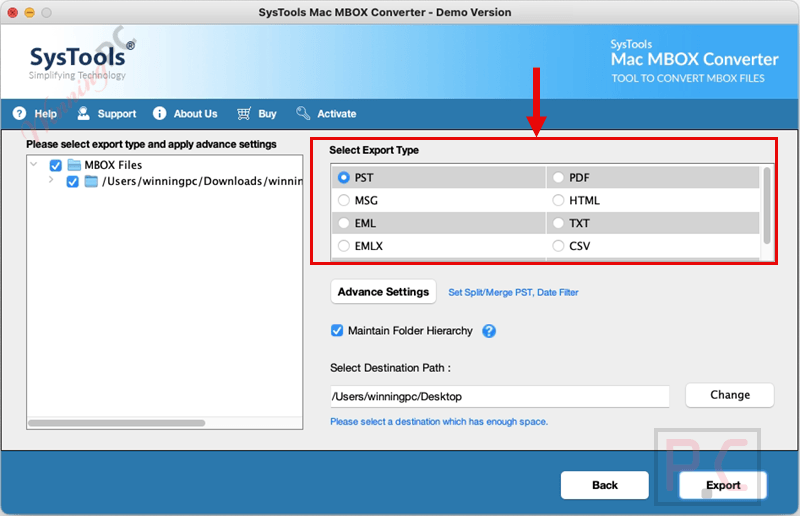Select the TXT export type
This screenshot has width=800, height=516.
tap(558, 223)
